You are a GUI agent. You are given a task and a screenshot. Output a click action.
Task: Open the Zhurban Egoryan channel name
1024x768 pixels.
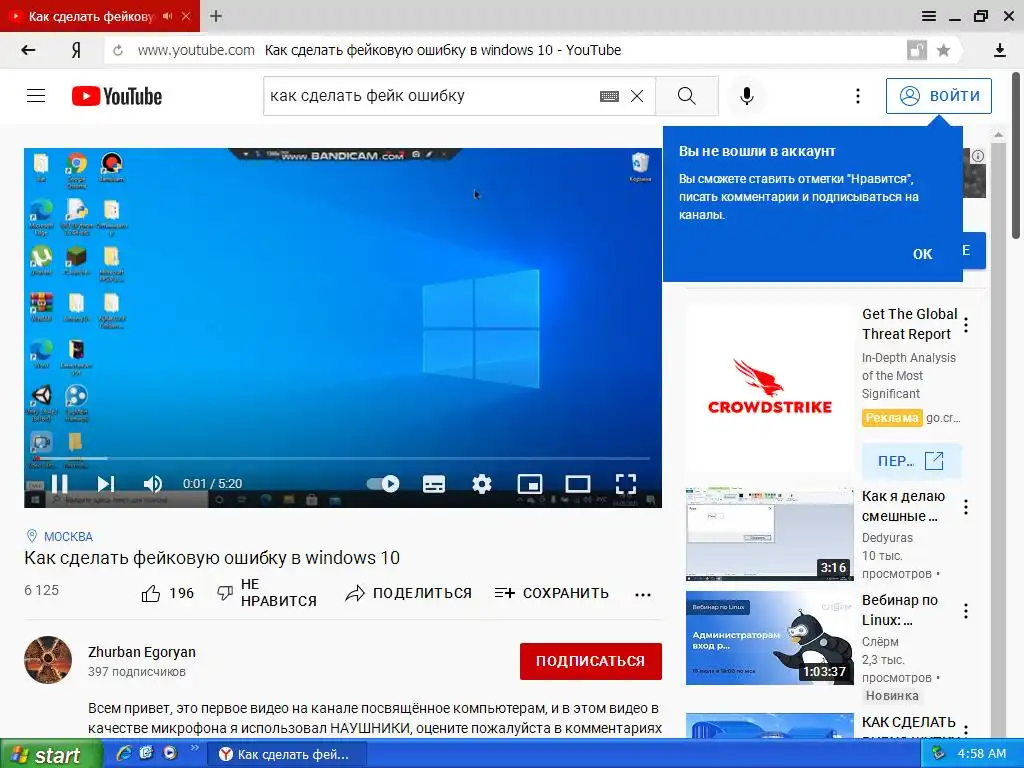(x=142, y=652)
